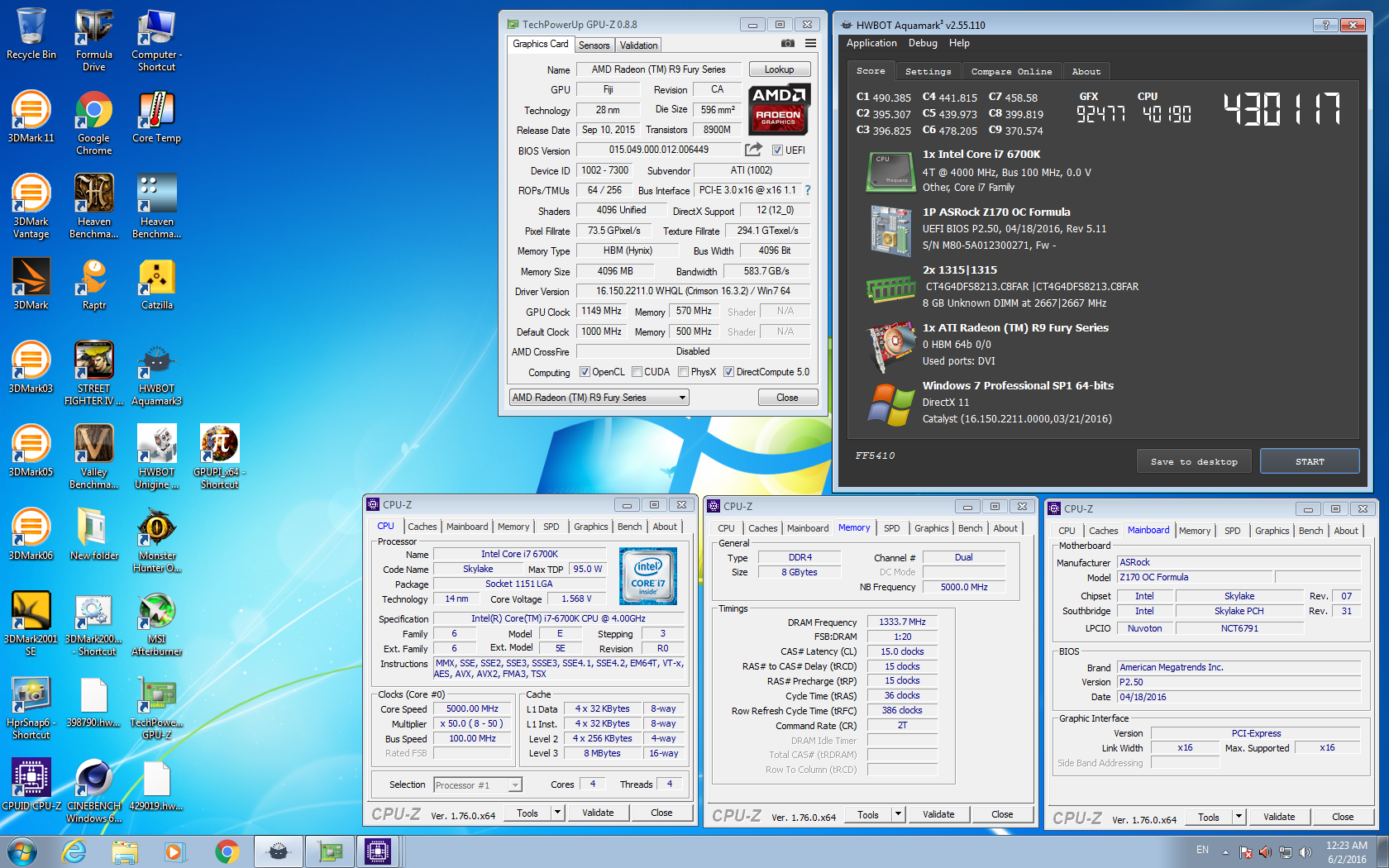The height and width of the screenshot is (868, 1389).
Task: Open the Bench tab in CPU-Z Mainboard window
Action: click(x=1310, y=531)
